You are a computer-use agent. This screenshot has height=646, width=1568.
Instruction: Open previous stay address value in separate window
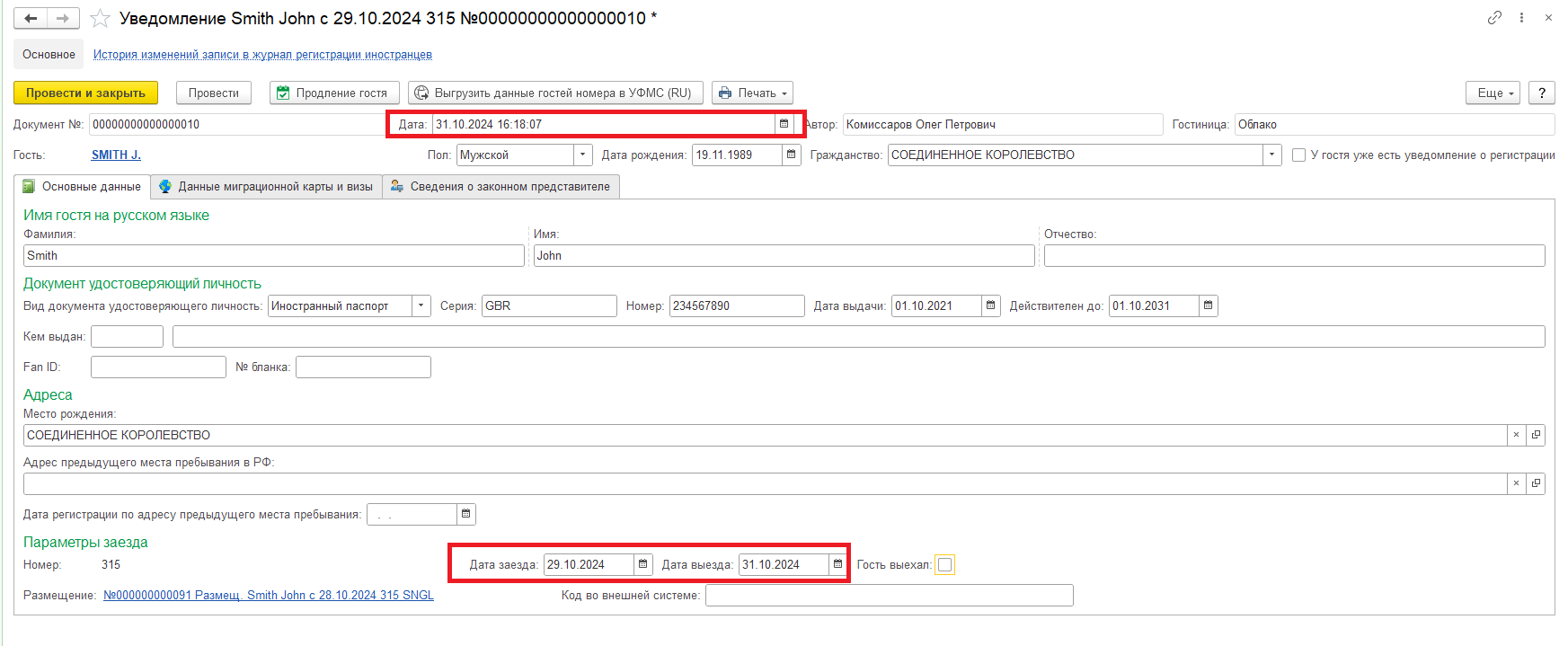1536,483
